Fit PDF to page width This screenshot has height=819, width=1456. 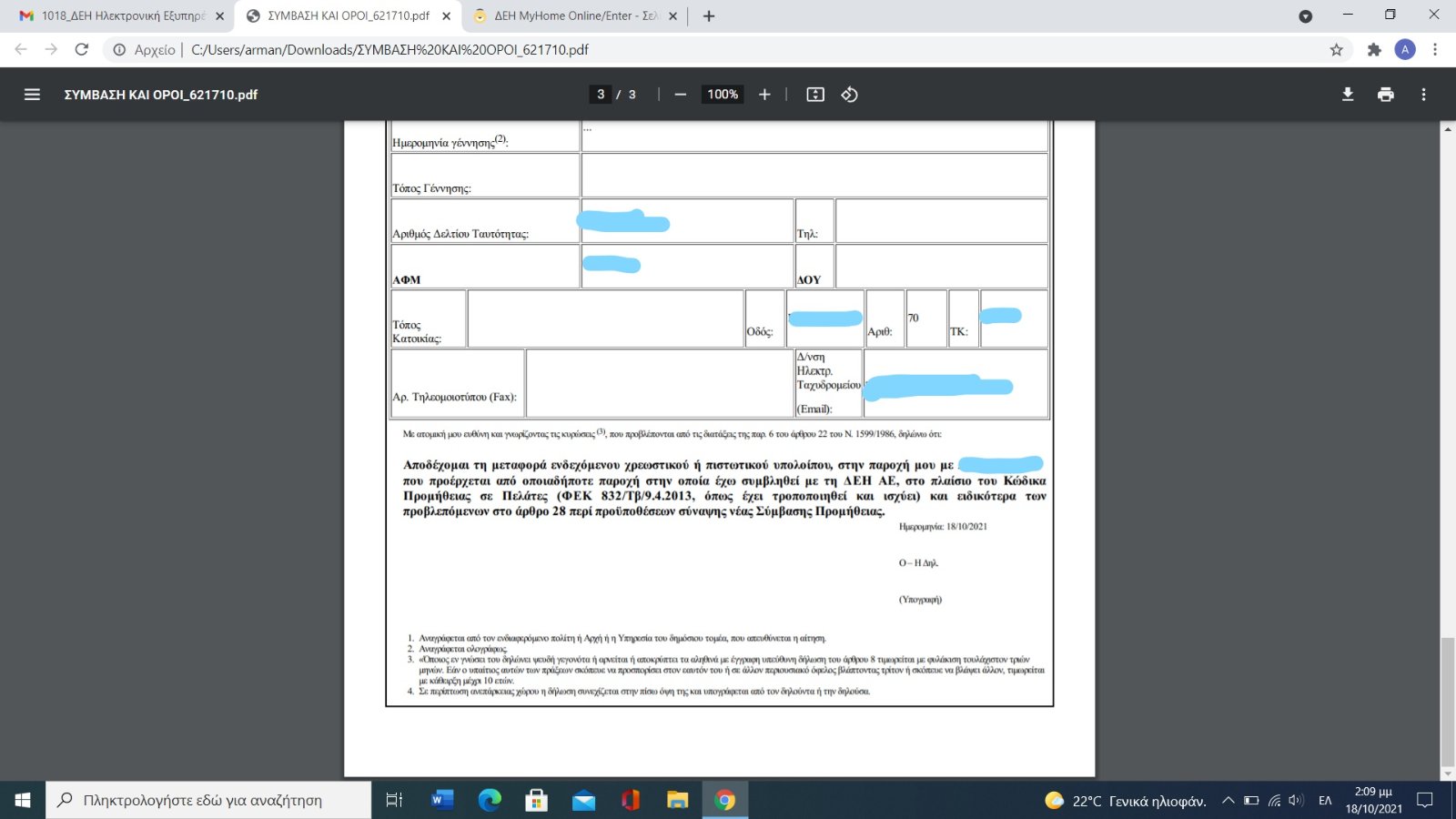(x=815, y=95)
